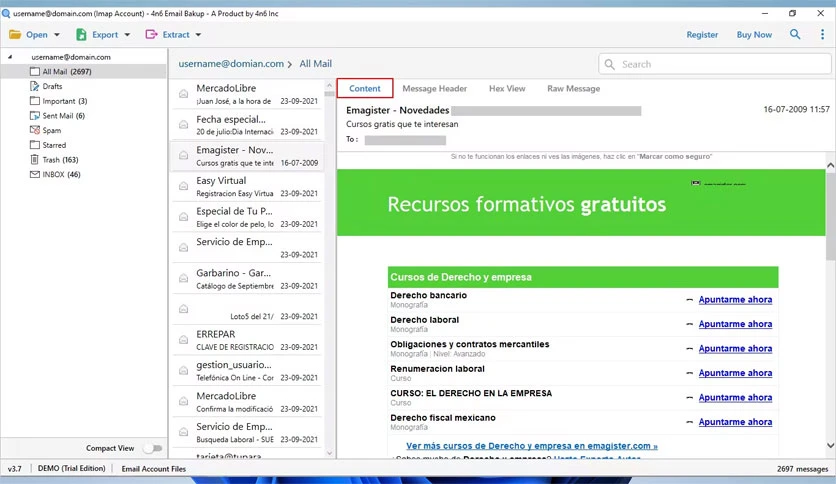Click the All Mail folder icon
836x484 pixels.
[35, 71]
